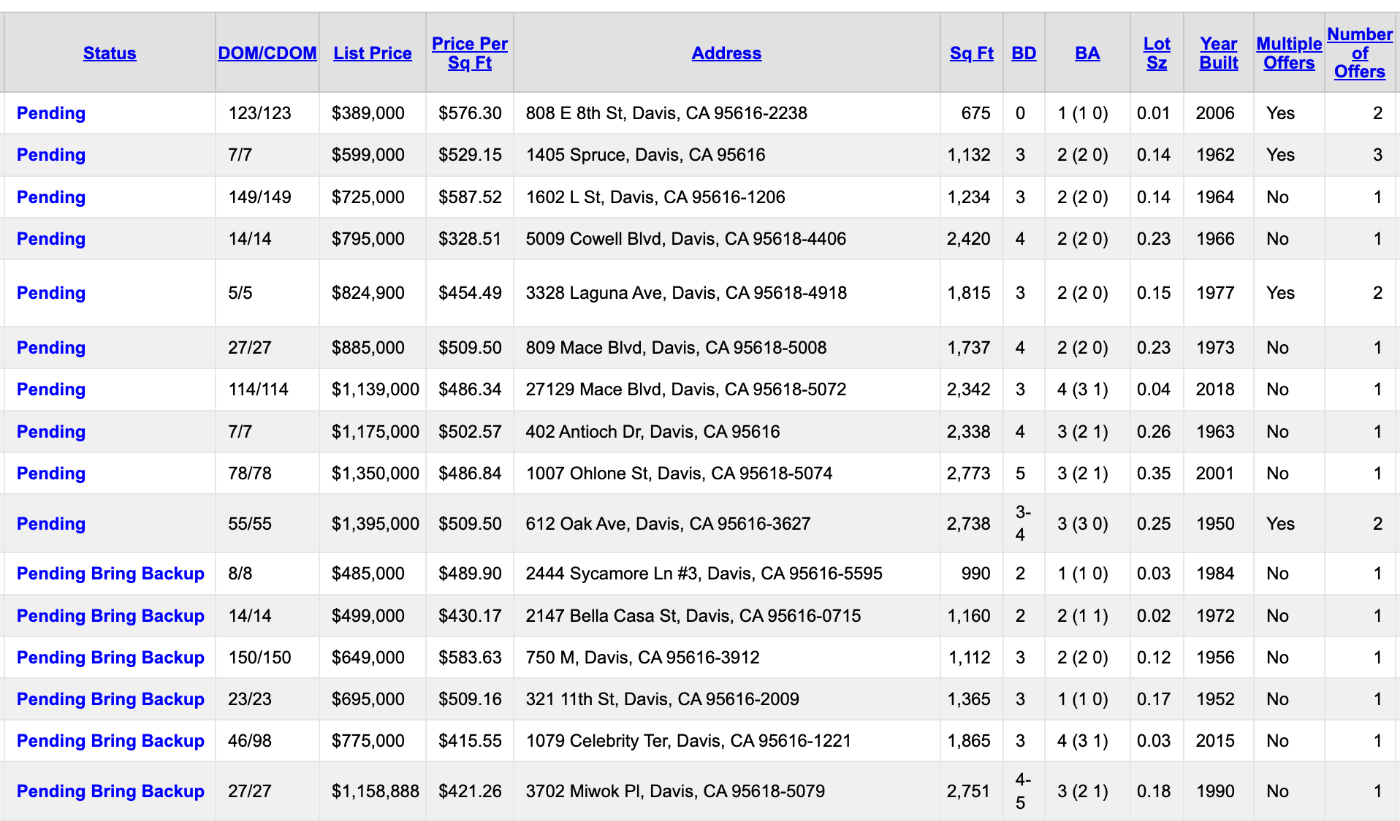Select square footage 675

coord(976,113)
